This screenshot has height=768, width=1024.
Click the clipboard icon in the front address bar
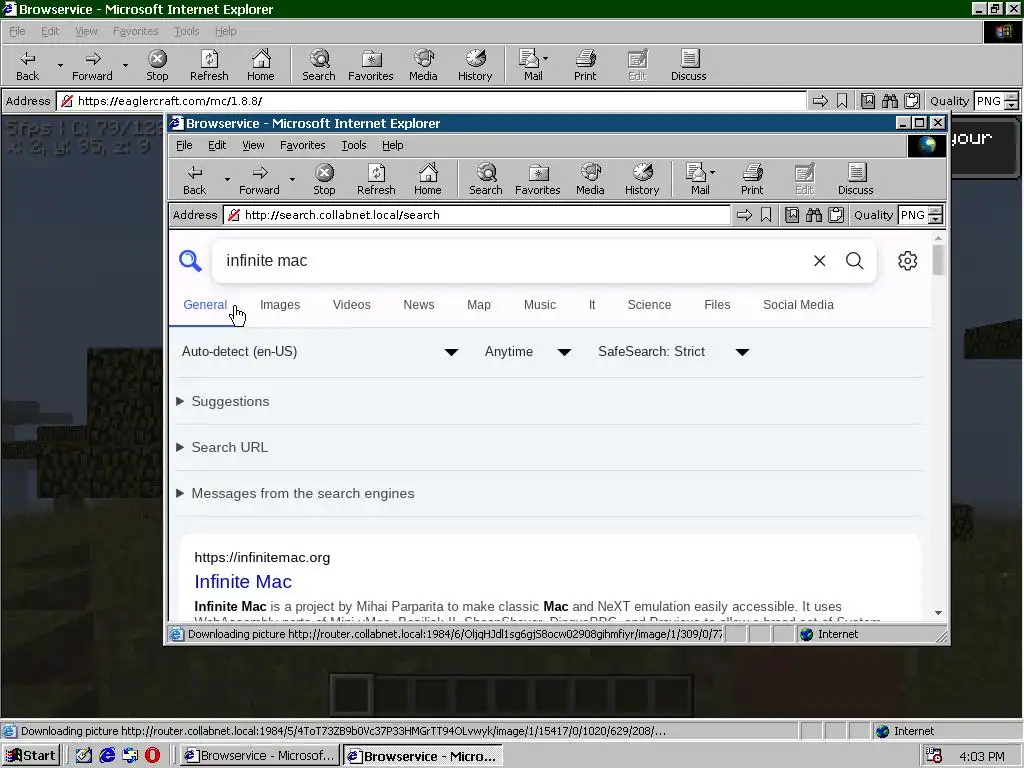click(836, 215)
